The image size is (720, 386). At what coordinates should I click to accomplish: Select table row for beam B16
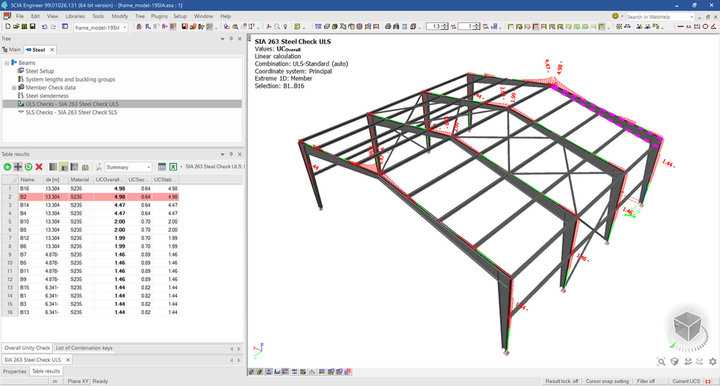(90, 189)
